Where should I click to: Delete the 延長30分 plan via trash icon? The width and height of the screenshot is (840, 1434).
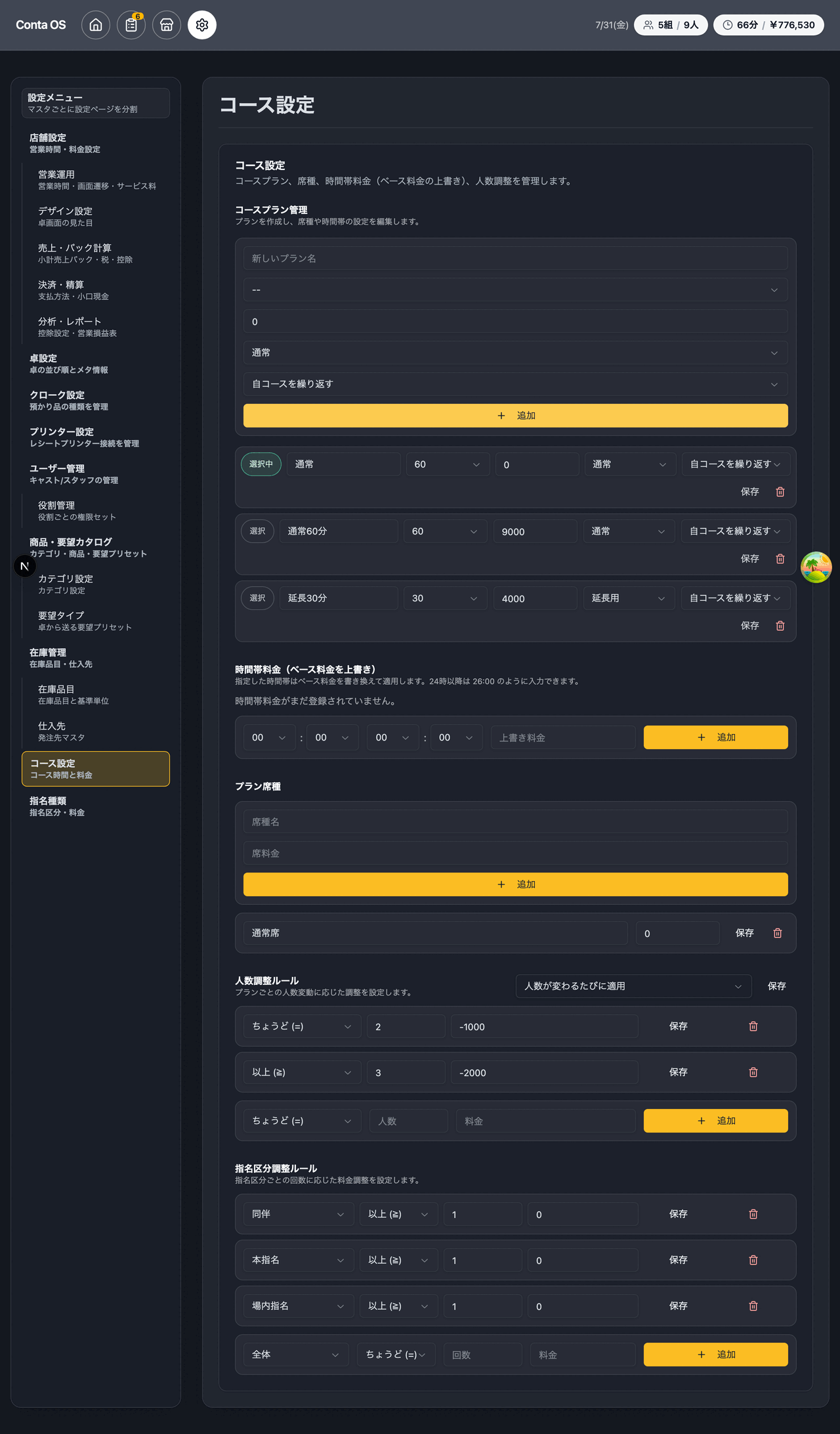point(780,626)
